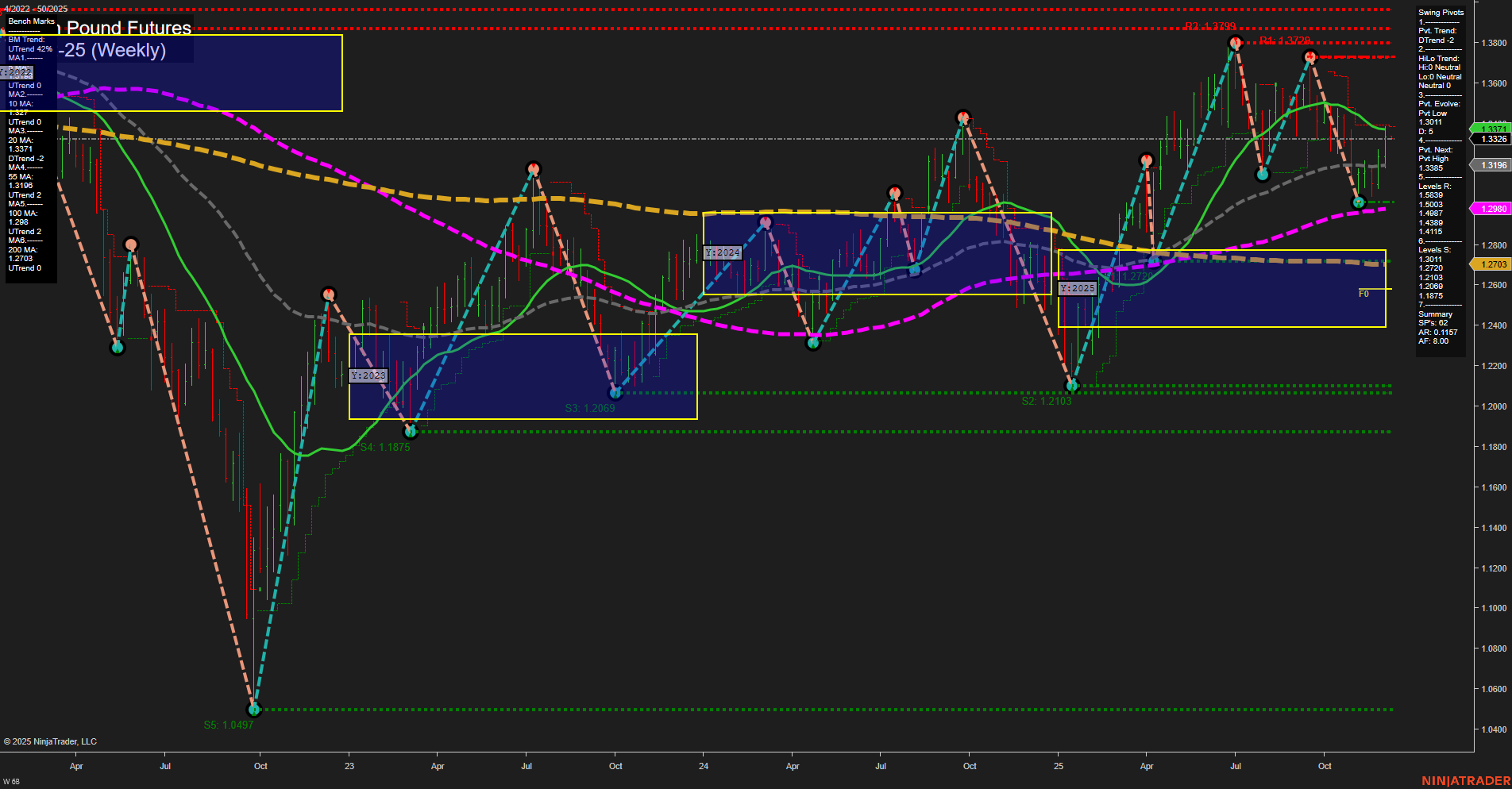Viewport: 1512px width, 789px height.
Task: Select the S2: 1.2103 support level label
Action: click(x=1047, y=401)
